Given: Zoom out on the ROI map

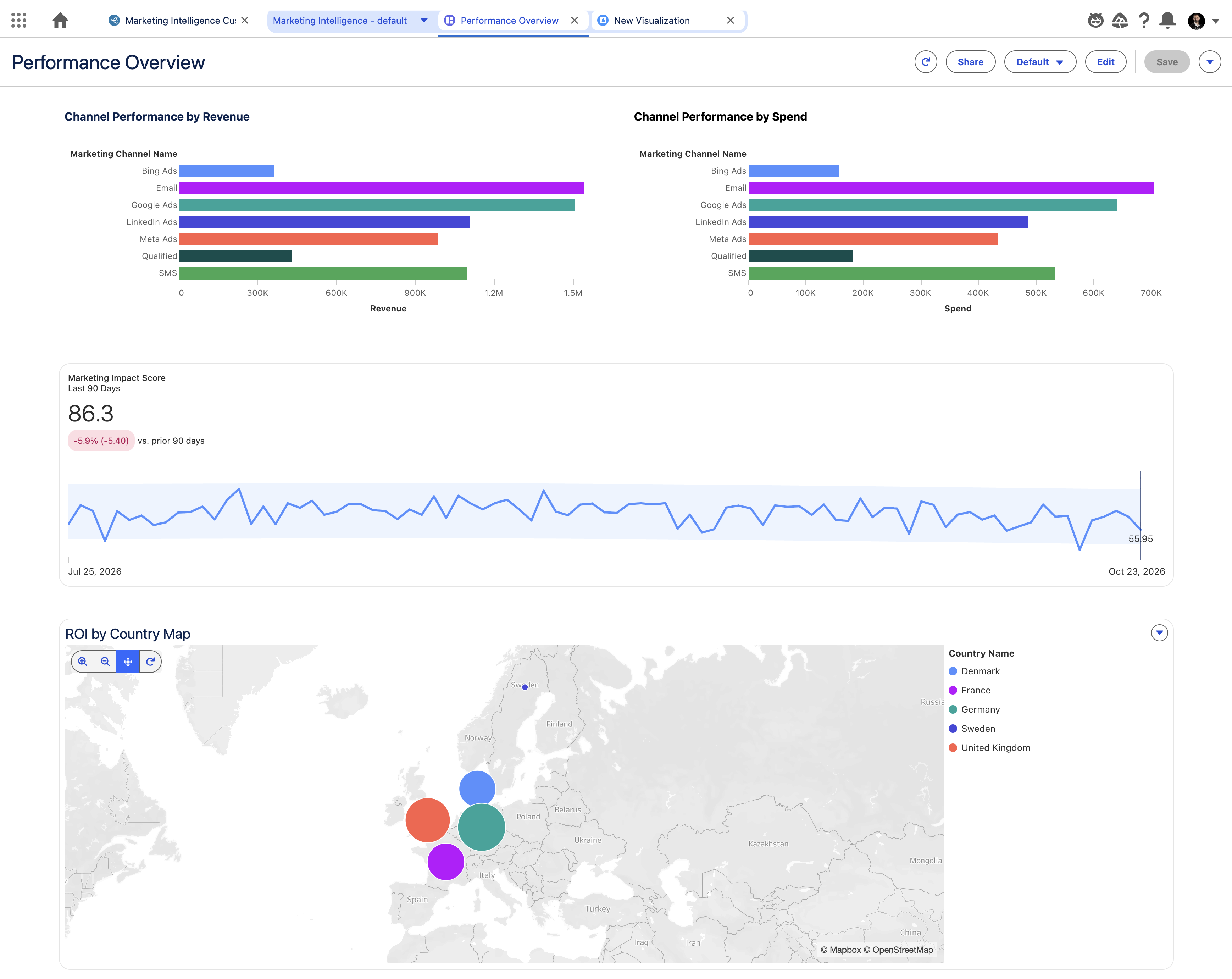Looking at the screenshot, I should [x=105, y=661].
